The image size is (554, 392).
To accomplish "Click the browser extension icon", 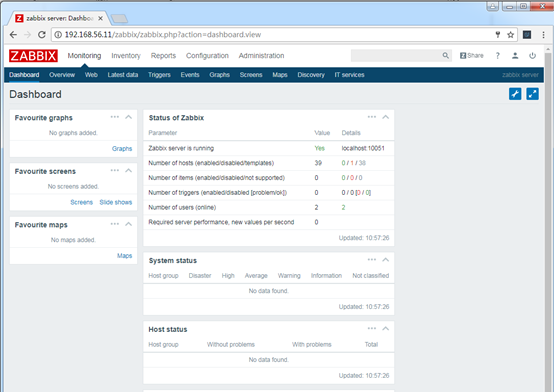I will pyautogui.click(x=527, y=35).
